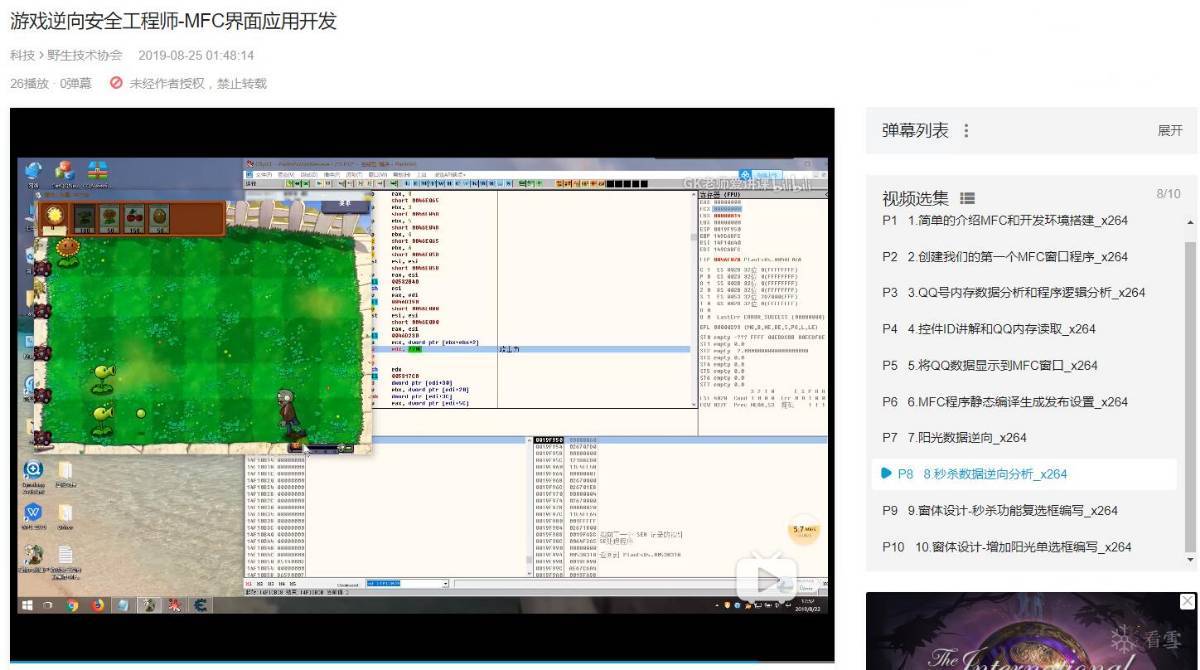Click the video selection list scrollbar thumb
The width and height of the screenshot is (1200, 670).
pyautogui.click(x=1190, y=396)
